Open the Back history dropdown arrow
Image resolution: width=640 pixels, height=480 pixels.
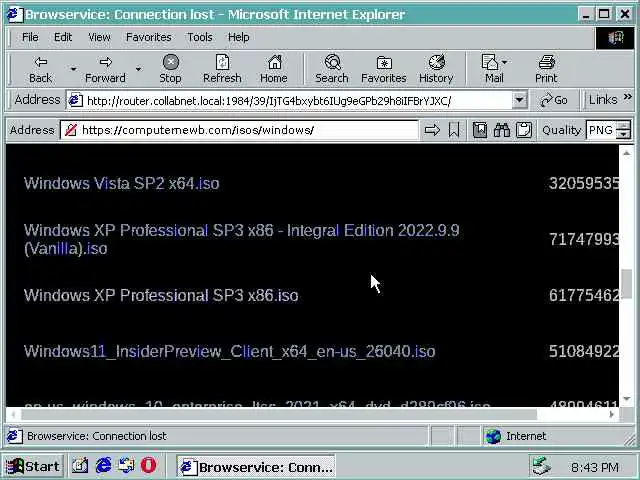click(73, 69)
